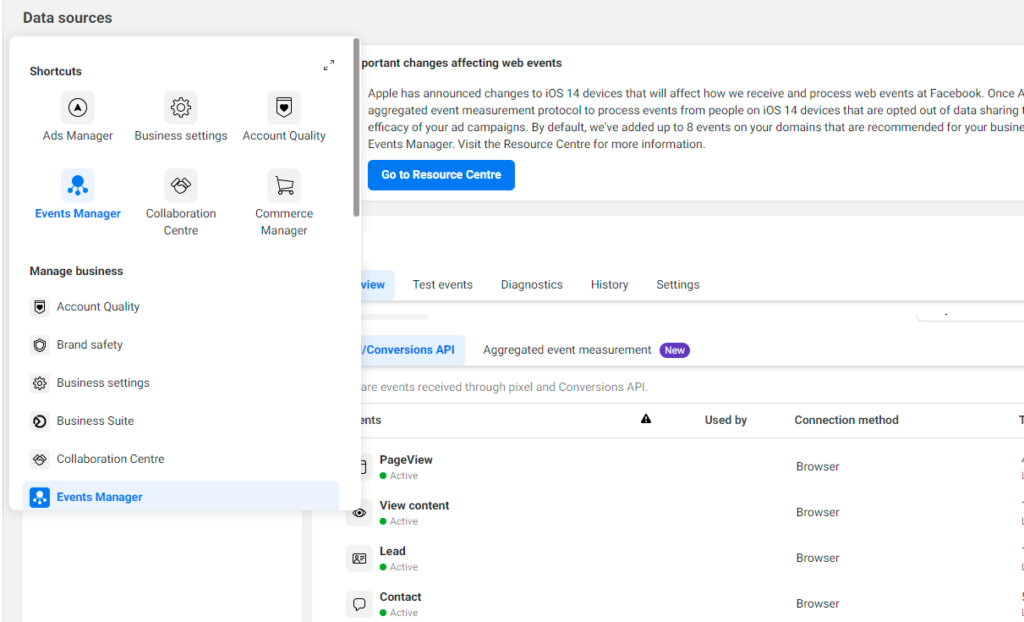The width and height of the screenshot is (1024, 622).
Task: Click the View content eye icon
Action: (x=359, y=513)
